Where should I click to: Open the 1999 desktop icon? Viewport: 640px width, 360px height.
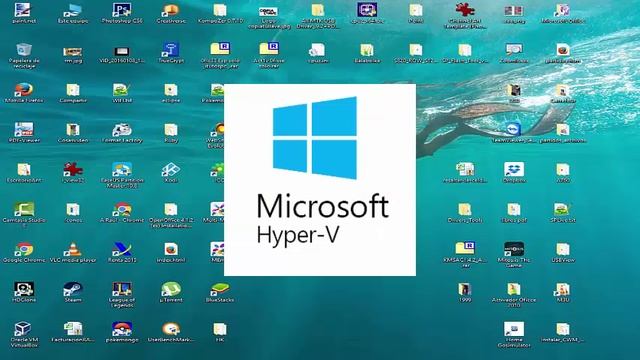click(x=464, y=292)
